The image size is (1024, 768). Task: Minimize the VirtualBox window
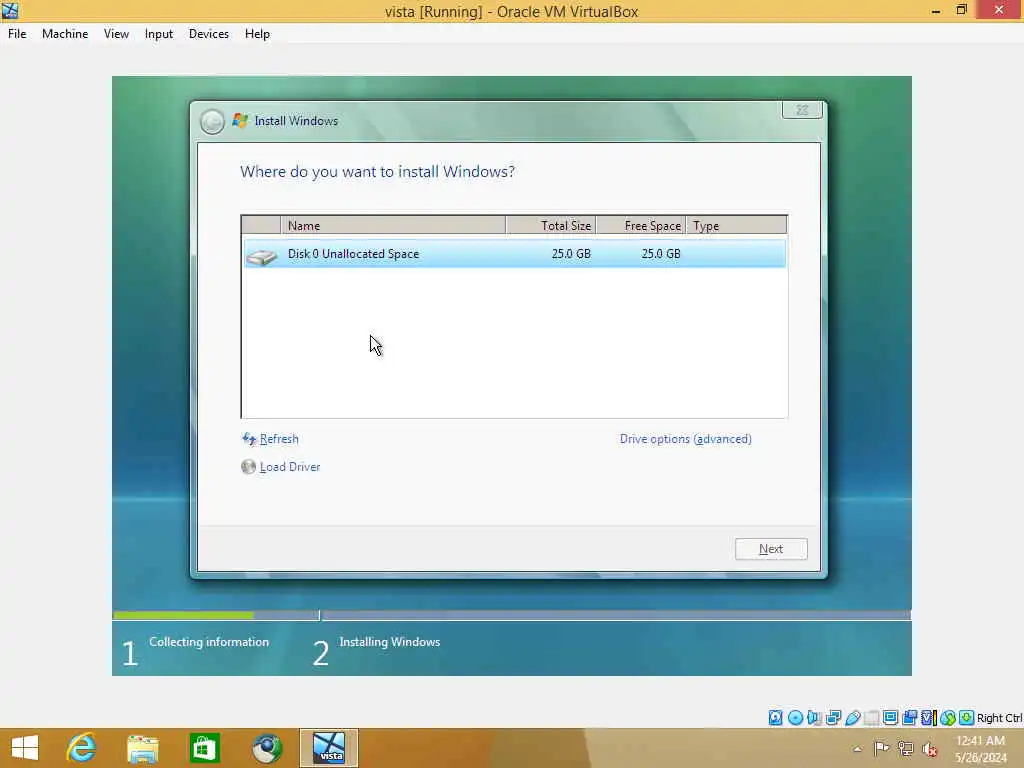(936, 10)
